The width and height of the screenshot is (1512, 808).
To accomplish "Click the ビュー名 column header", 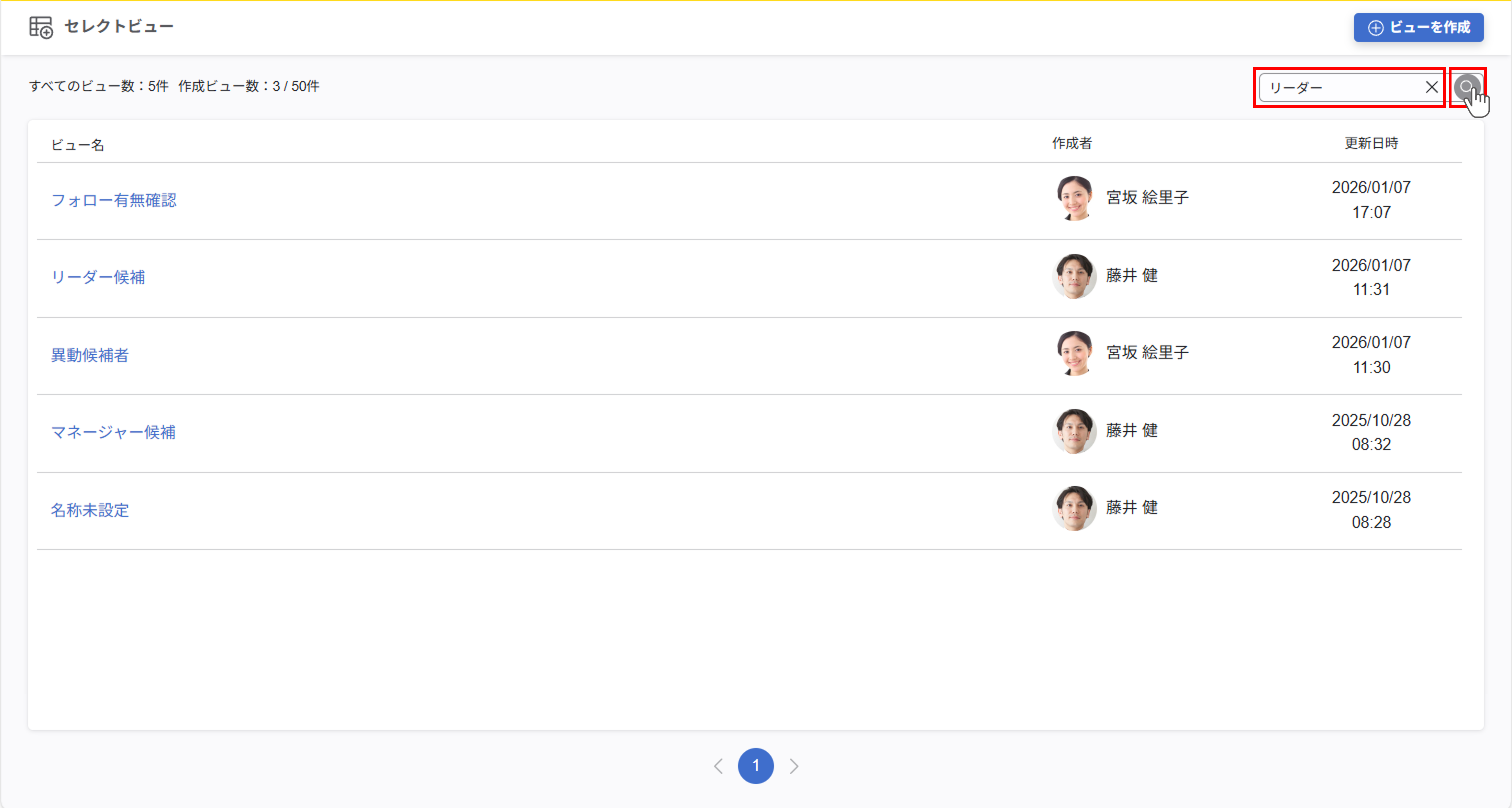I will [x=77, y=145].
